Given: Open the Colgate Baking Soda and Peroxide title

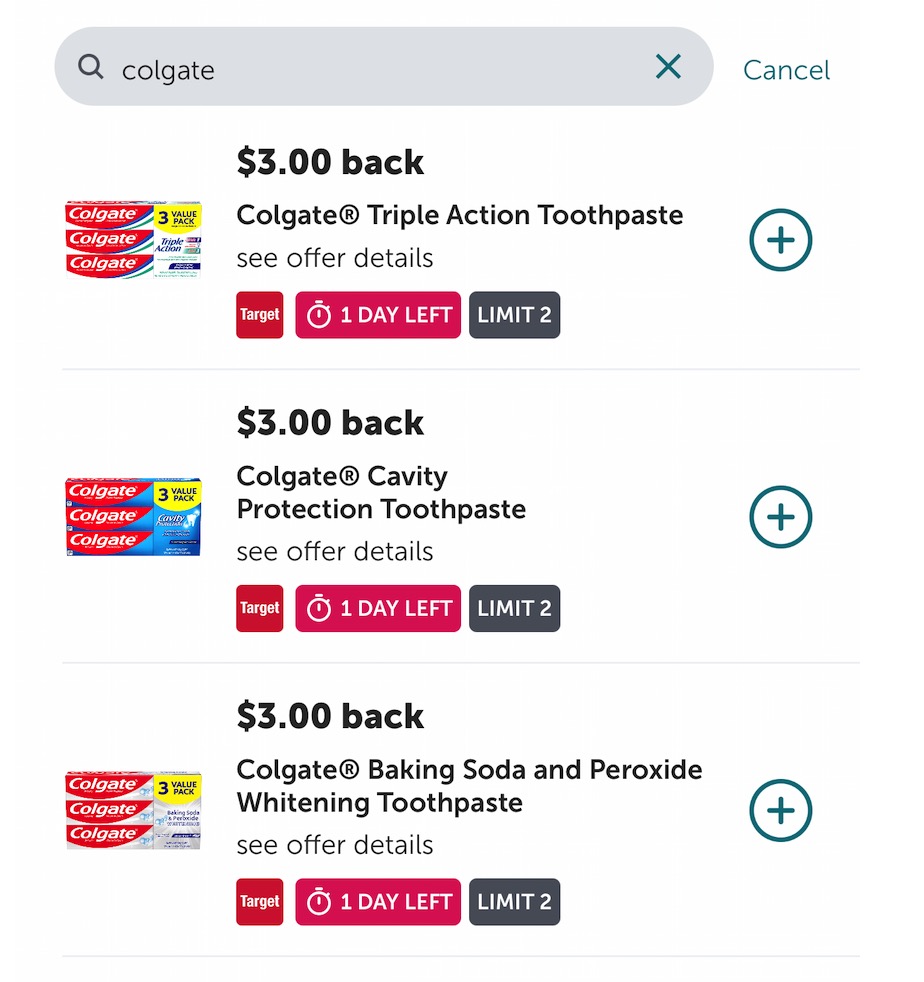Looking at the screenshot, I should [x=468, y=786].
